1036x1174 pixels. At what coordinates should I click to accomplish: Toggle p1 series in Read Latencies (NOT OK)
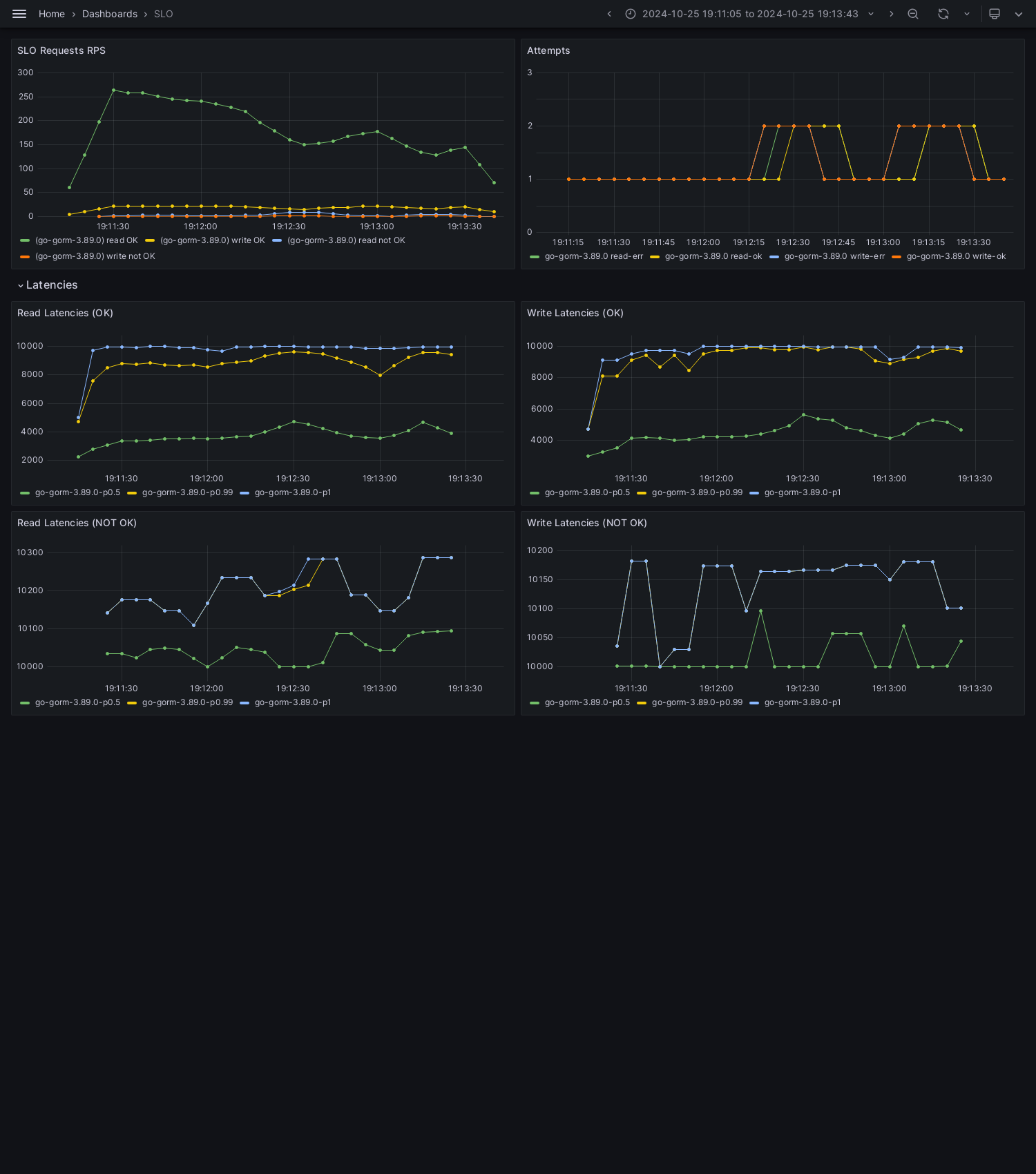tap(293, 702)
